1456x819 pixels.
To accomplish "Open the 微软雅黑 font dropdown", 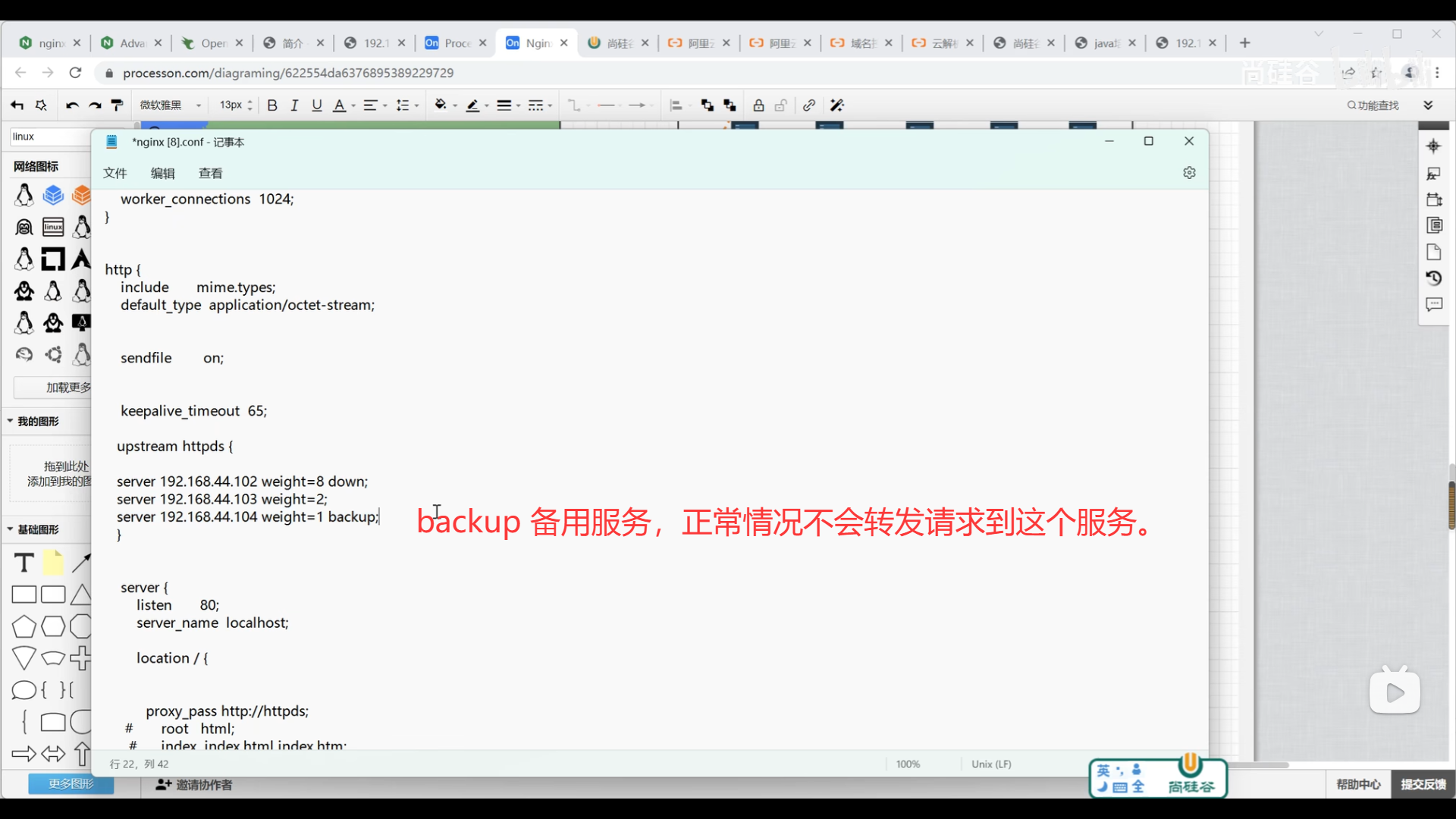I will (x=171, y=105).
